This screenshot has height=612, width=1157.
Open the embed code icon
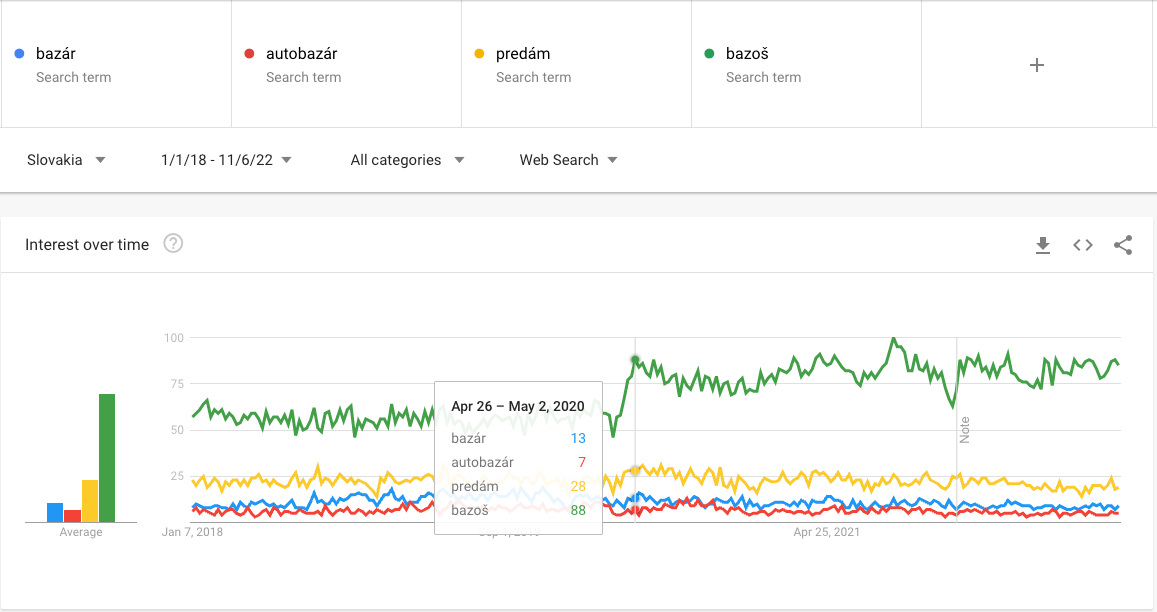[1082, 245]
